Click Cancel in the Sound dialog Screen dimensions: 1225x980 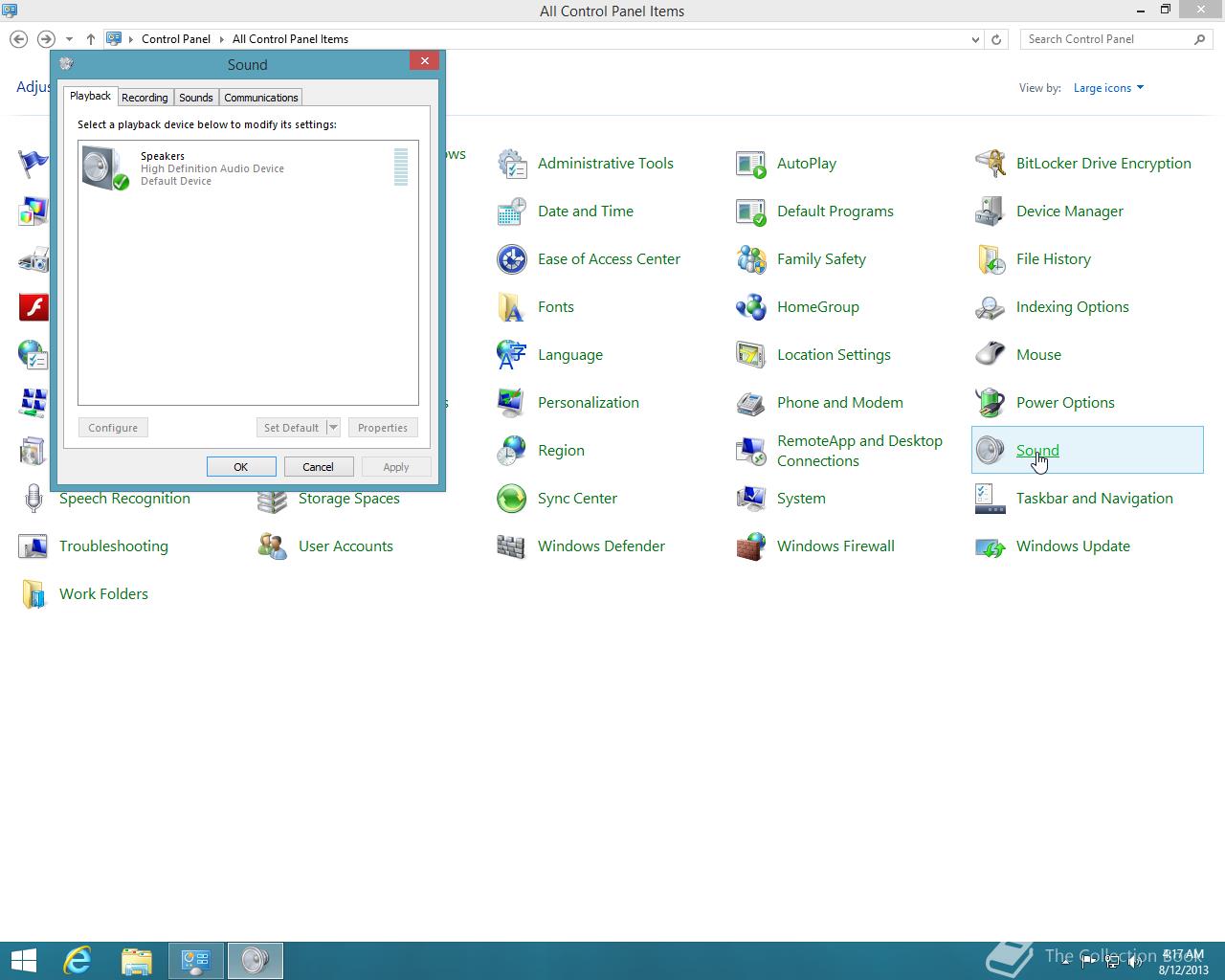(319, 467)
